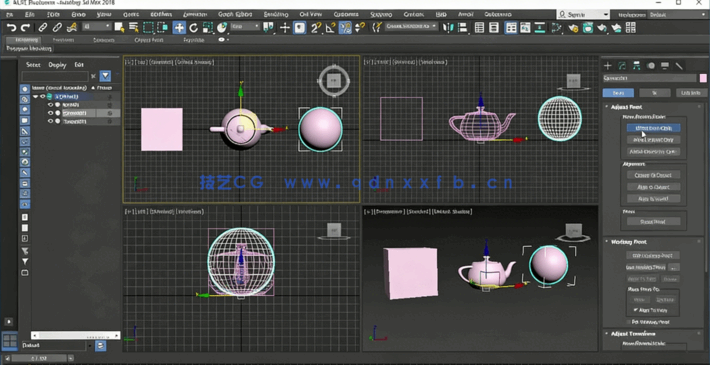Click the Center to Object button
Image resolution: width=710 pixels, height=365 pixels.
click(653, 175)
